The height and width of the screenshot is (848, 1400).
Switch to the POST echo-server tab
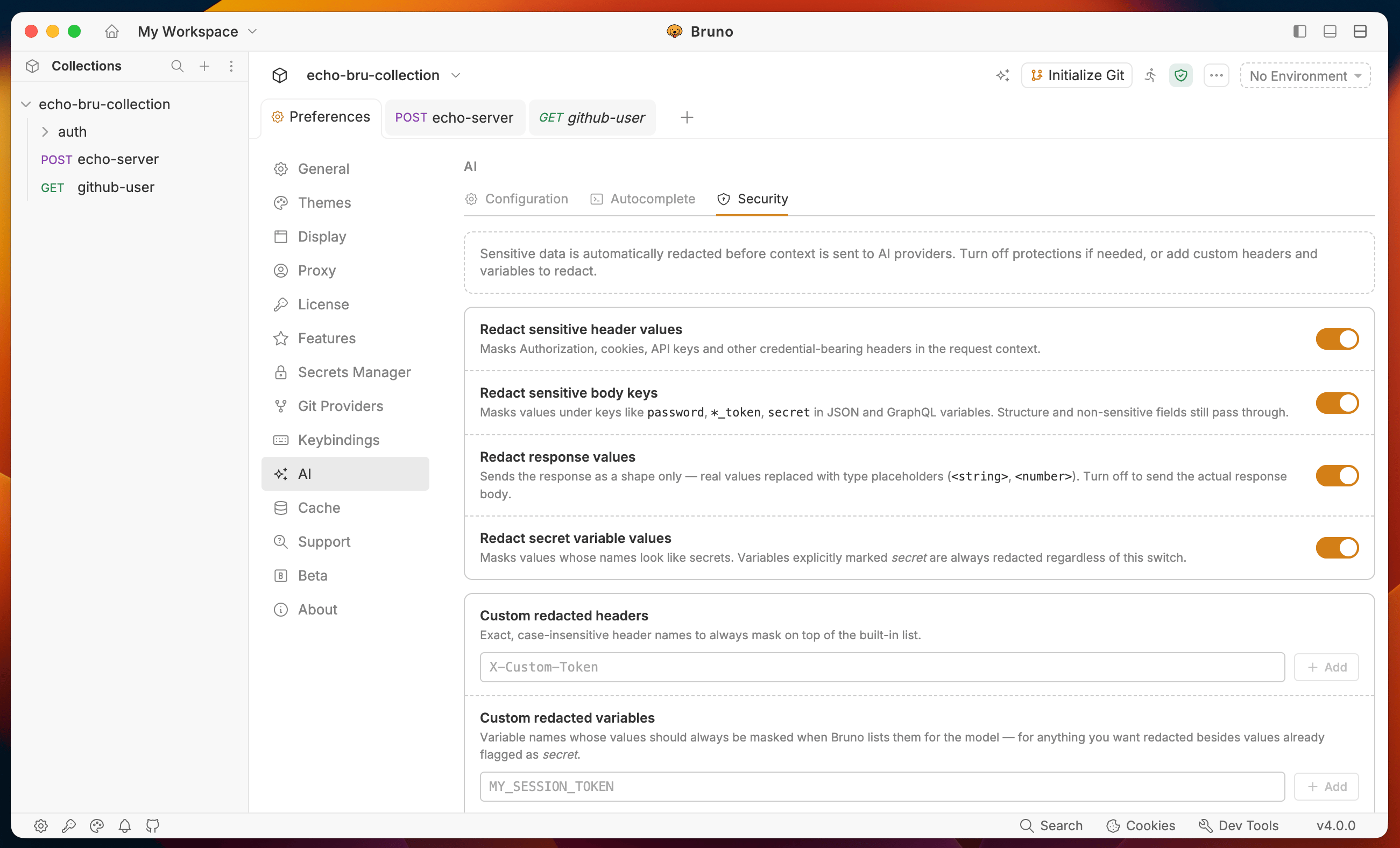coord(455,118)
